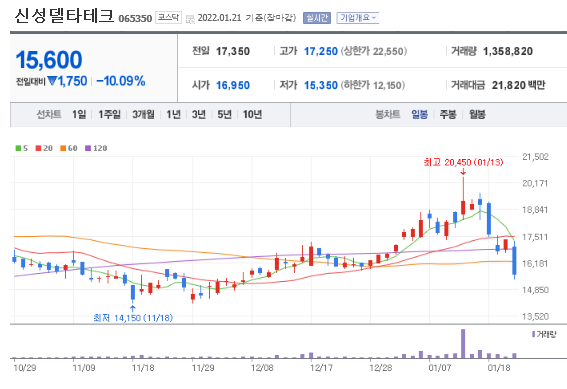Click the 11/18 date label on x-axis

143,368
